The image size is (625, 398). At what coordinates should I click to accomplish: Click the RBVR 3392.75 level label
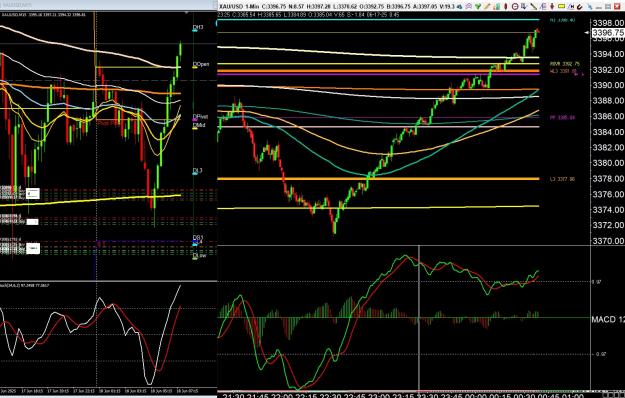(565, 64)
